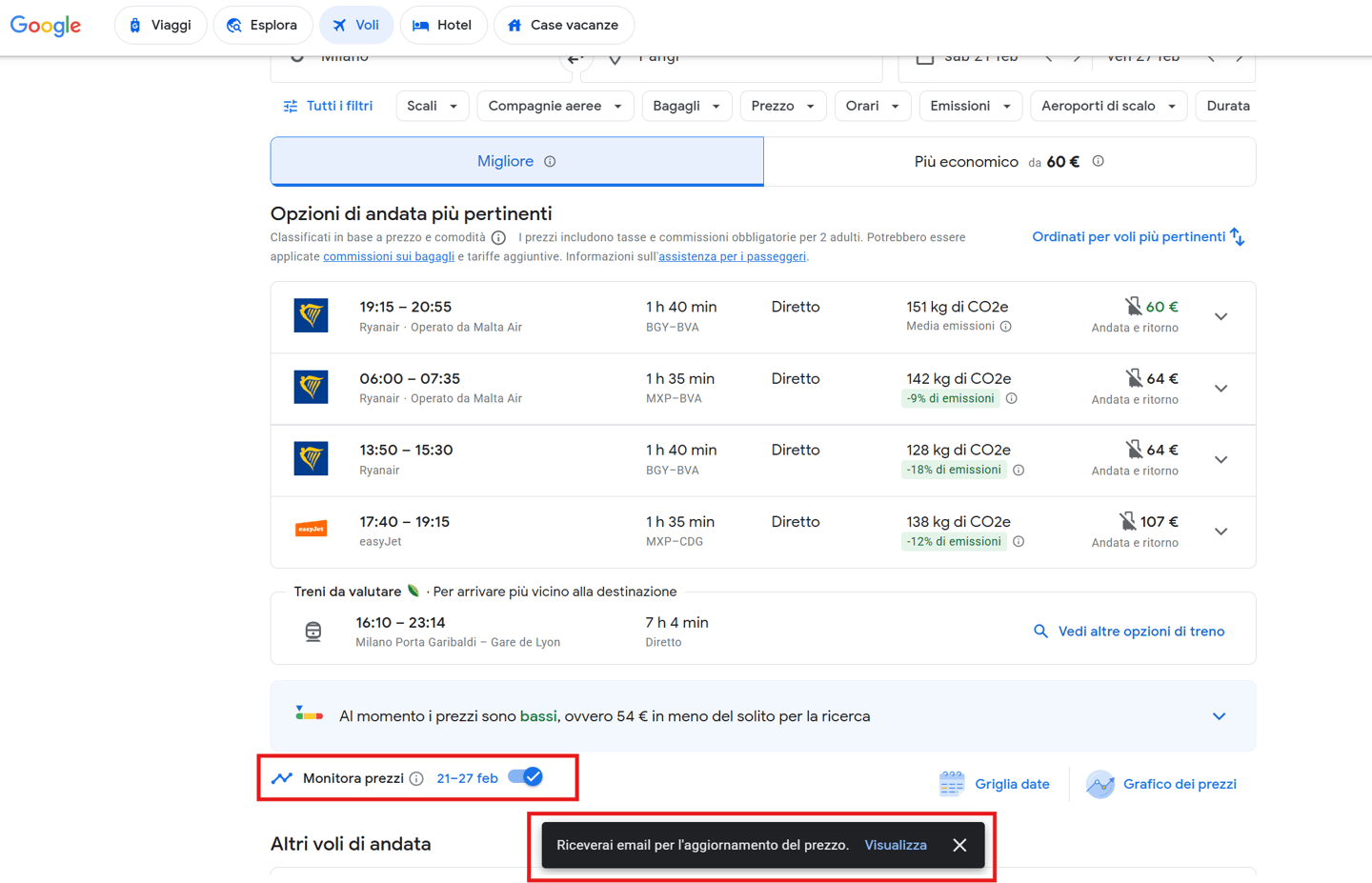Expand the 13:50 – 15:30 Ryanair flight
This screenshot has height=883, width=1372.
(x=1221, y=460)
